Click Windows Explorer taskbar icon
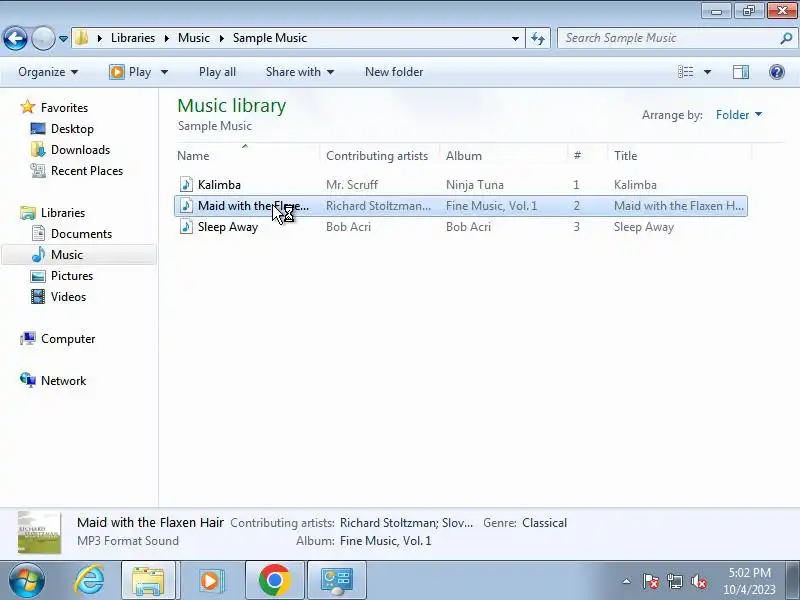The width and height of the screenshot is (800, 600). 148,581
